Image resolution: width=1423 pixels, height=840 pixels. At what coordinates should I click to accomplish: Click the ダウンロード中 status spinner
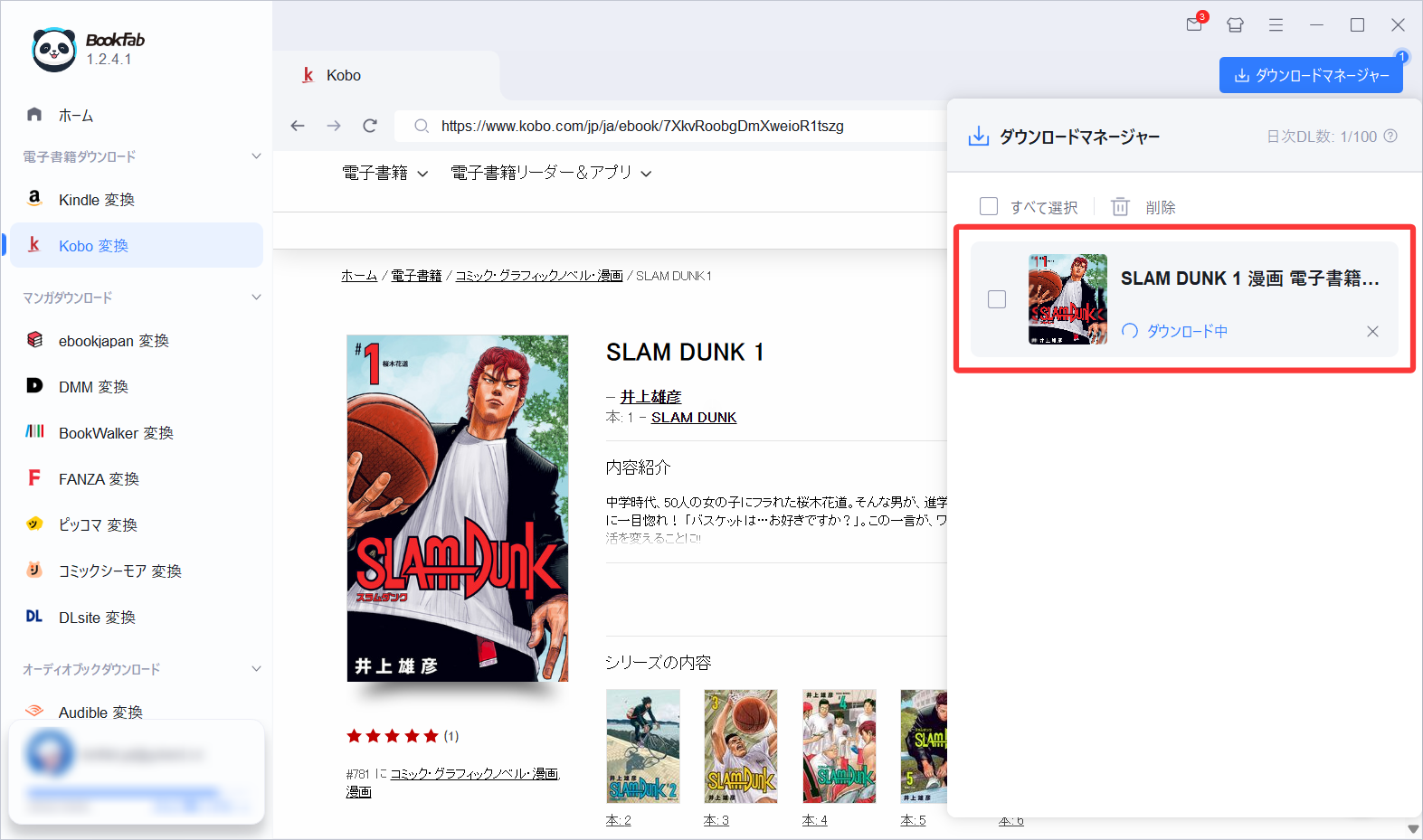[1130, 331]
